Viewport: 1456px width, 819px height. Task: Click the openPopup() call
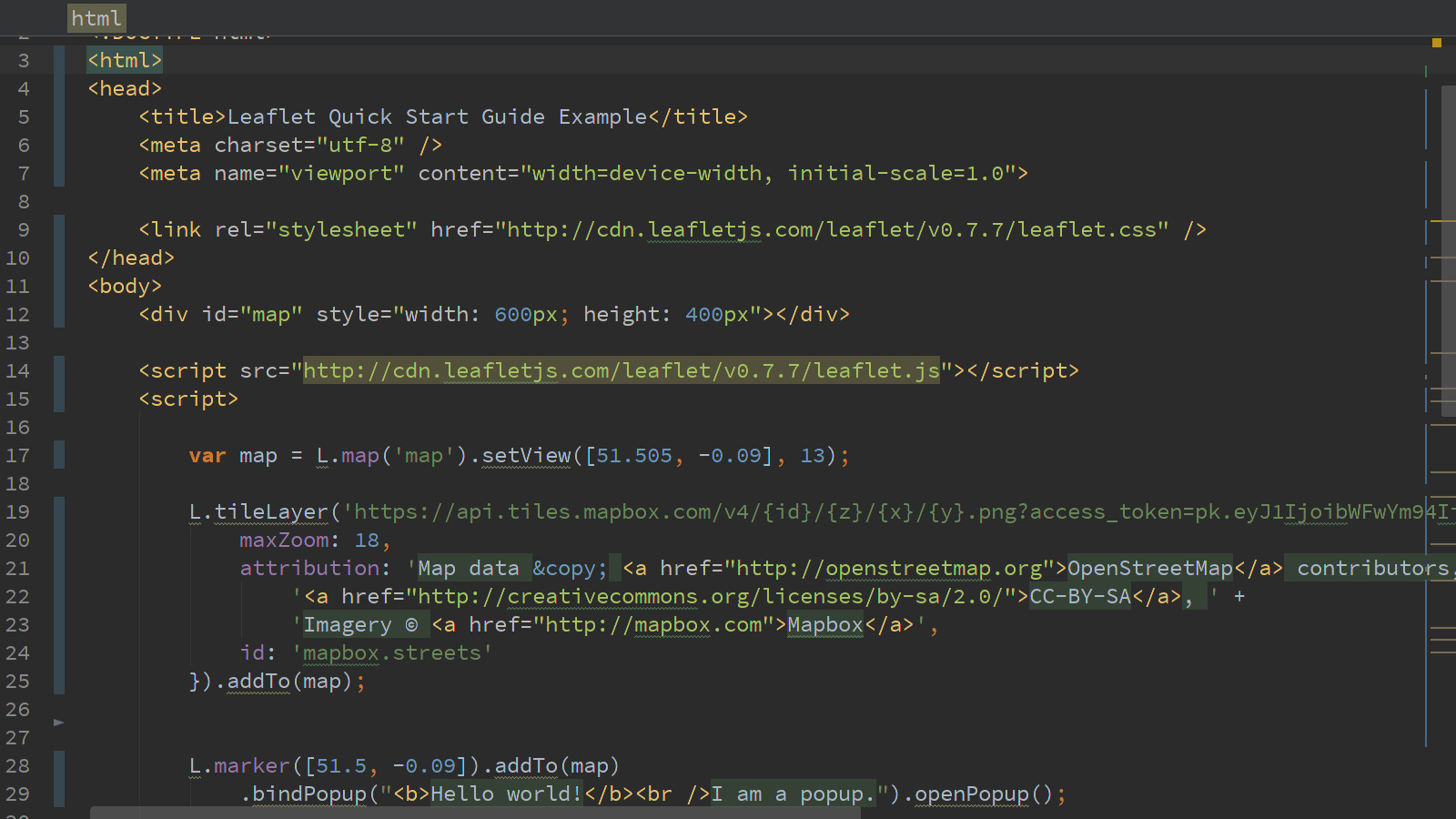pos(985,794)
